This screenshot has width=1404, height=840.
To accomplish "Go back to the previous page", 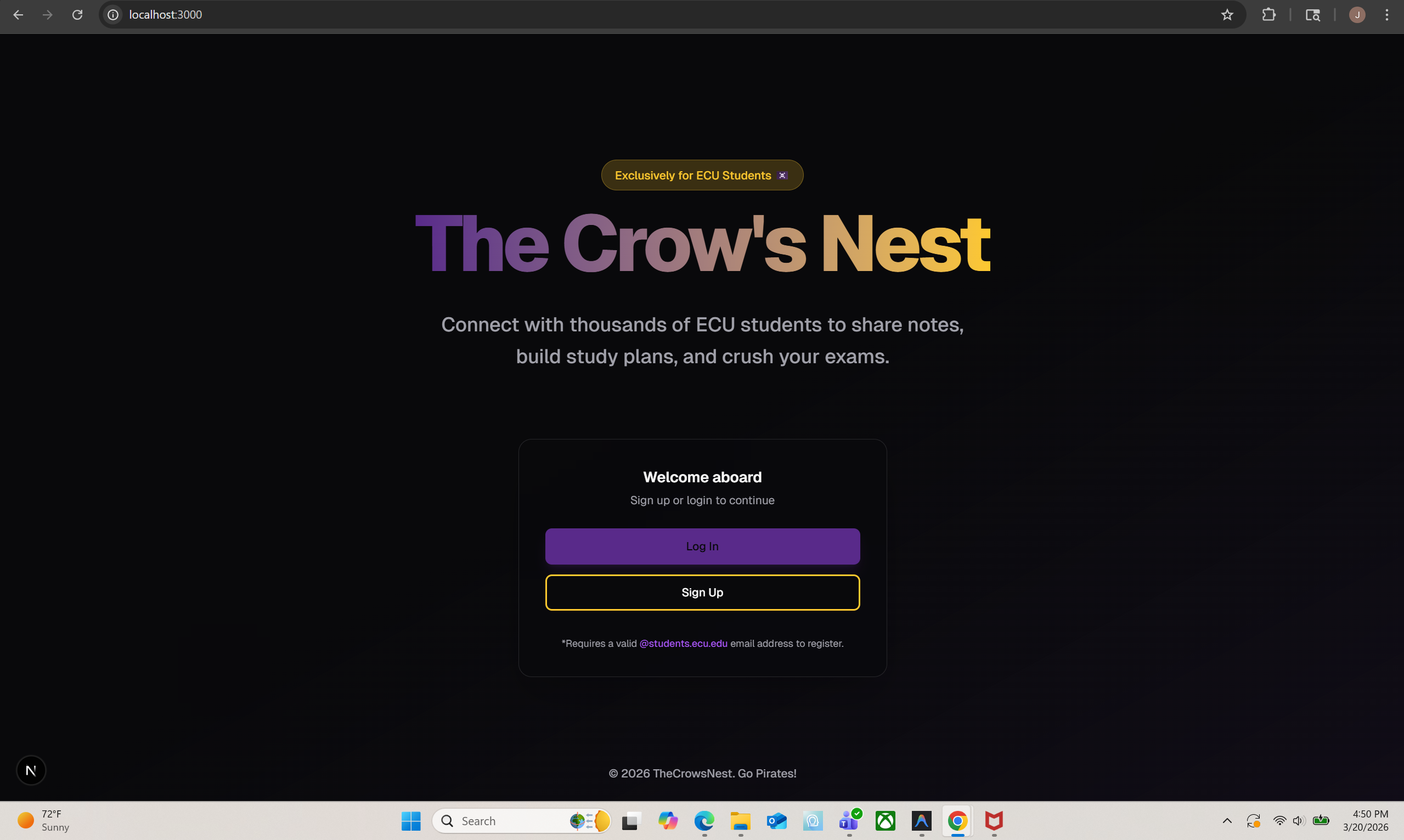I will (x=18, y=15).
